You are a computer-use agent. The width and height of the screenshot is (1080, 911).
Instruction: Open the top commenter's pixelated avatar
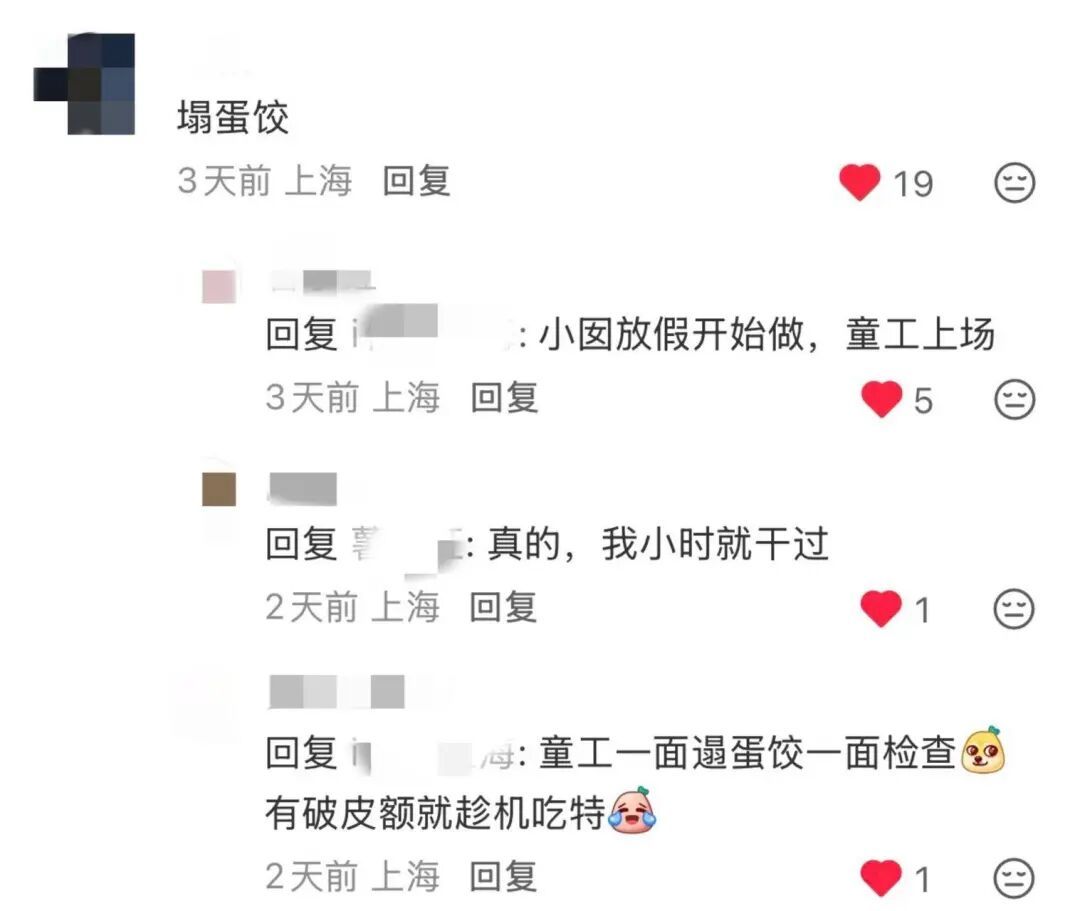point(84,83)
